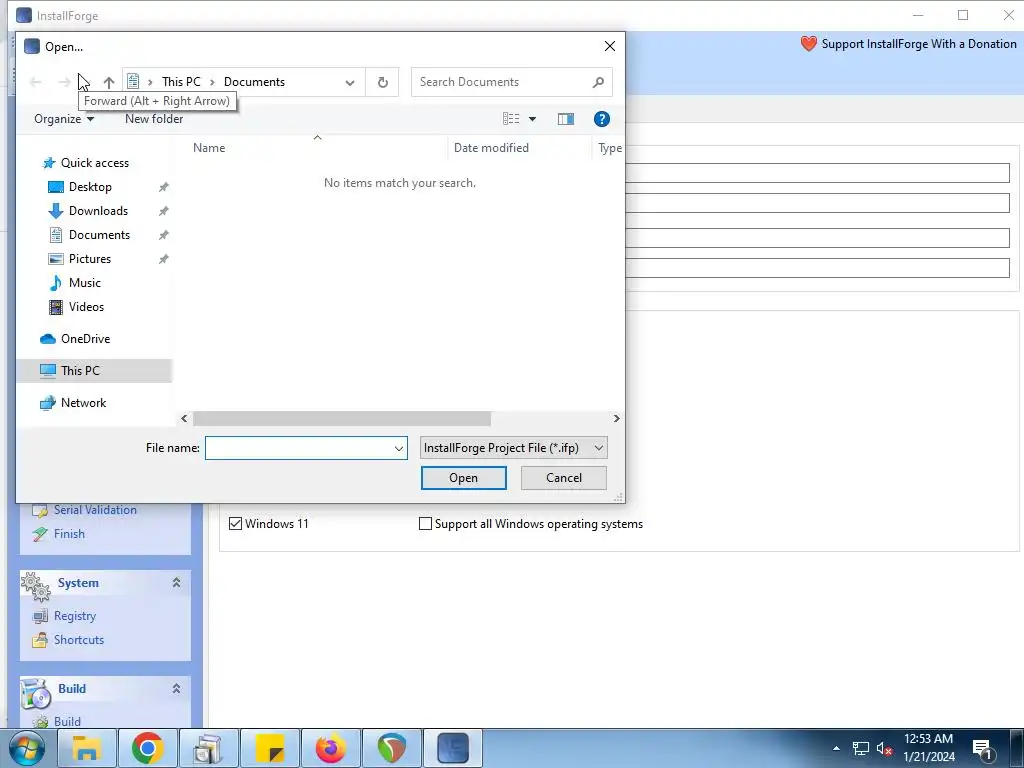
Task: Select Music in the sidebar
Action: click(x=85, y=283)
